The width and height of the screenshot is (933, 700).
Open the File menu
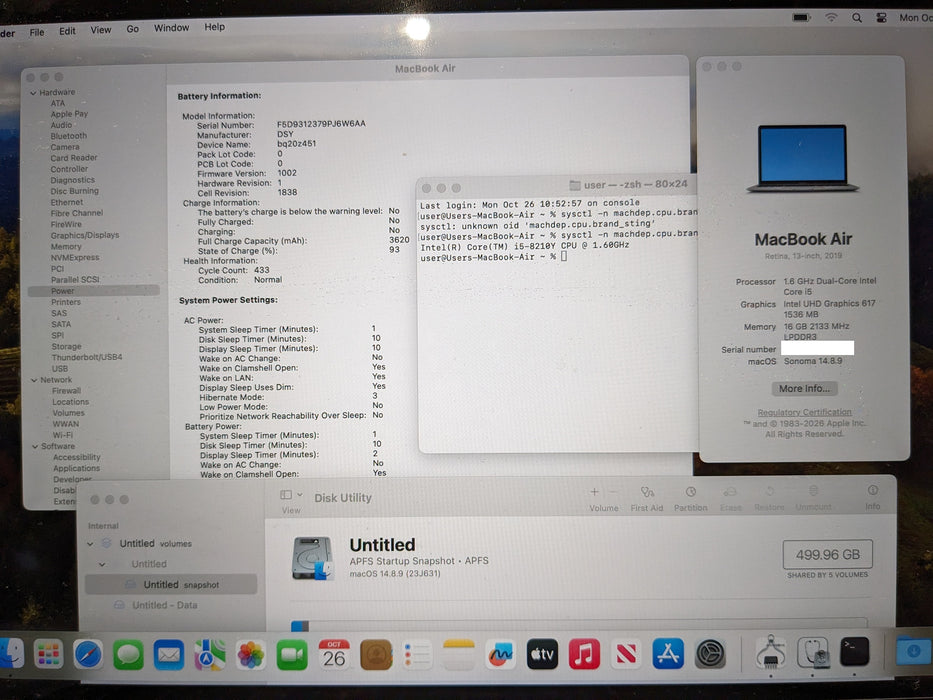[x=37, y=32]
